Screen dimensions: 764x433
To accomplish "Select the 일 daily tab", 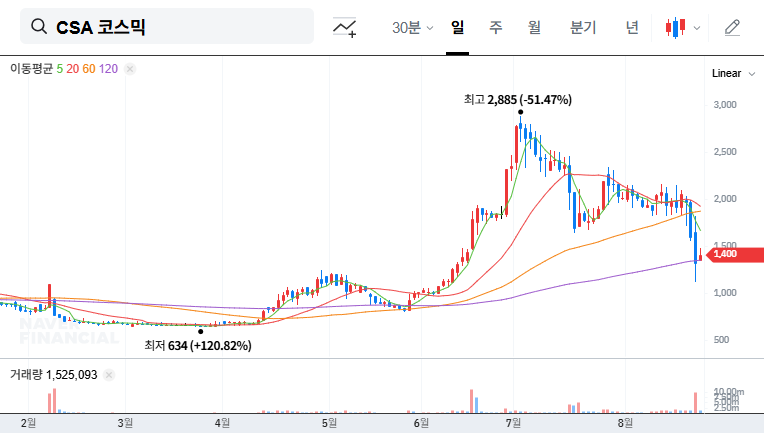I will pyautogui.click(x=457, y=27).
